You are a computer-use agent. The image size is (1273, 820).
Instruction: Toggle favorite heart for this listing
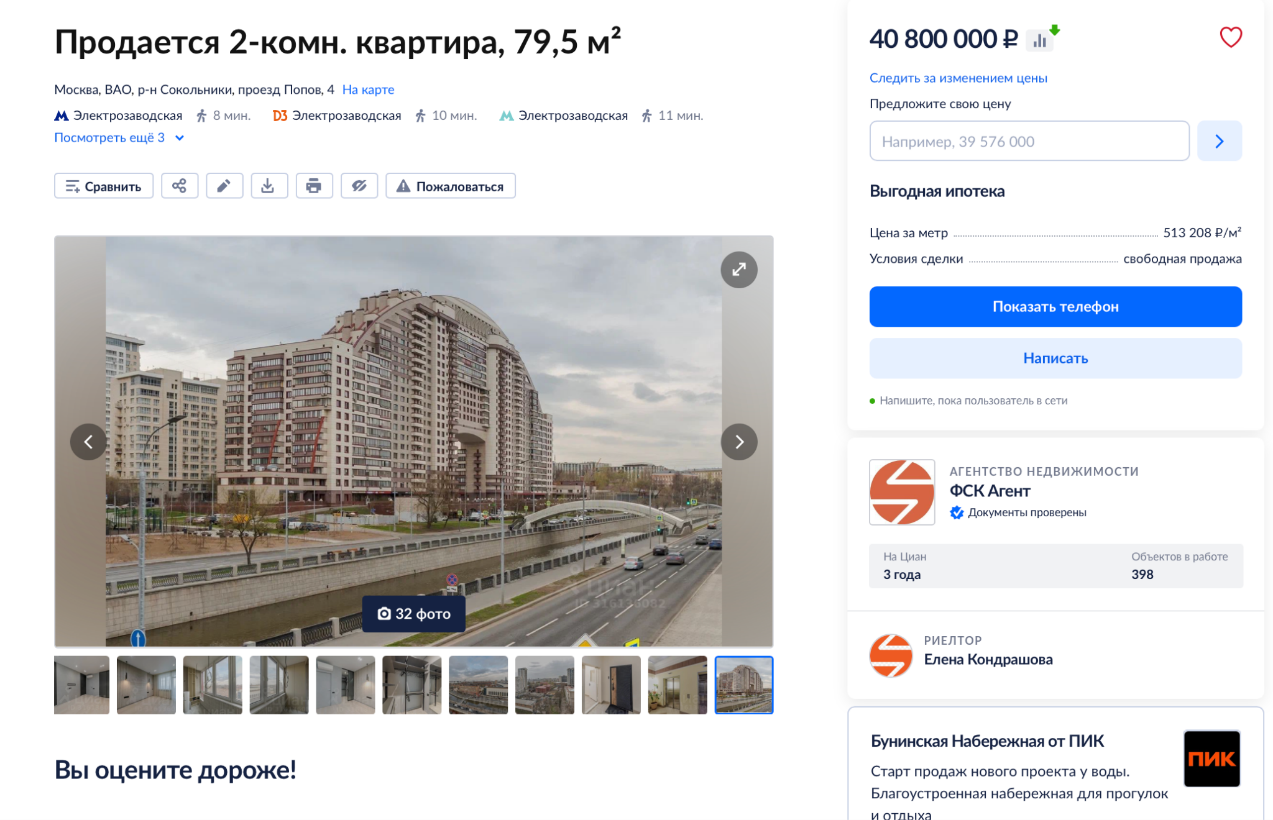point(1230,38)
